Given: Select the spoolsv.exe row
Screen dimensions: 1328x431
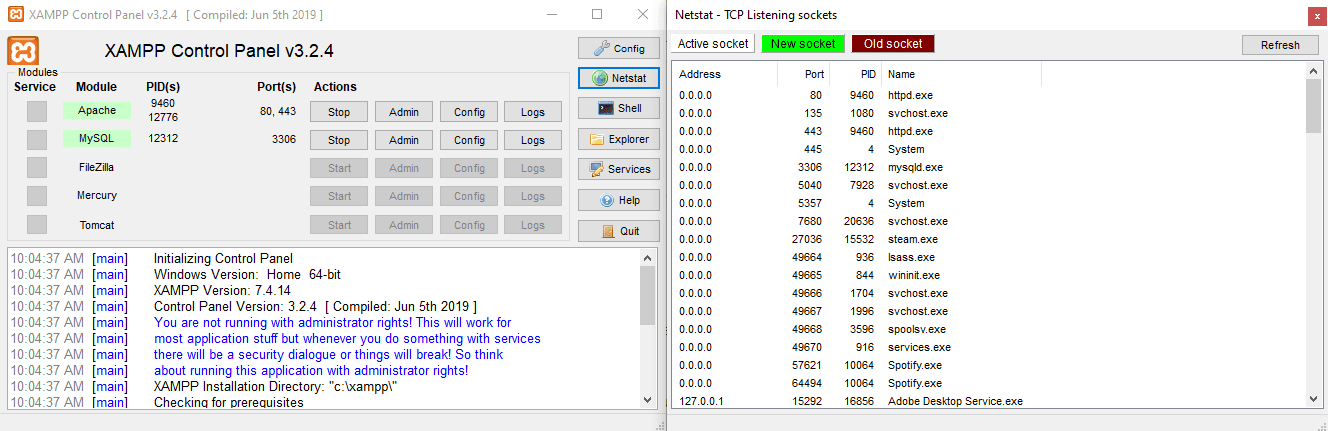Looking at the screenshot, I should coord(989,329).
